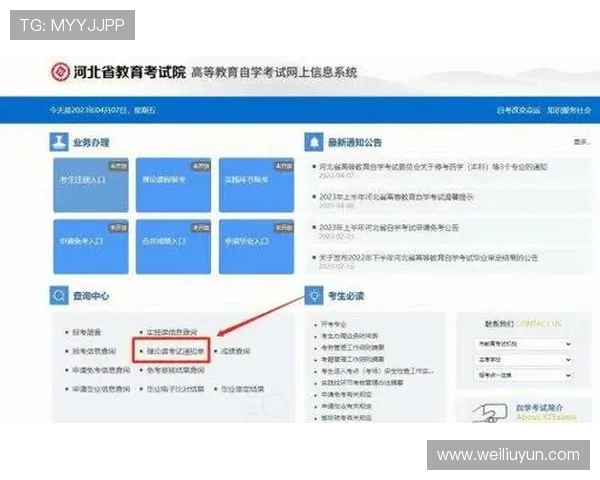The height and width of the screenshot is (480, 600).
Task: Click the 最新通知公告 bell icon
Action: pyautogui.click(x=314, y=142)
